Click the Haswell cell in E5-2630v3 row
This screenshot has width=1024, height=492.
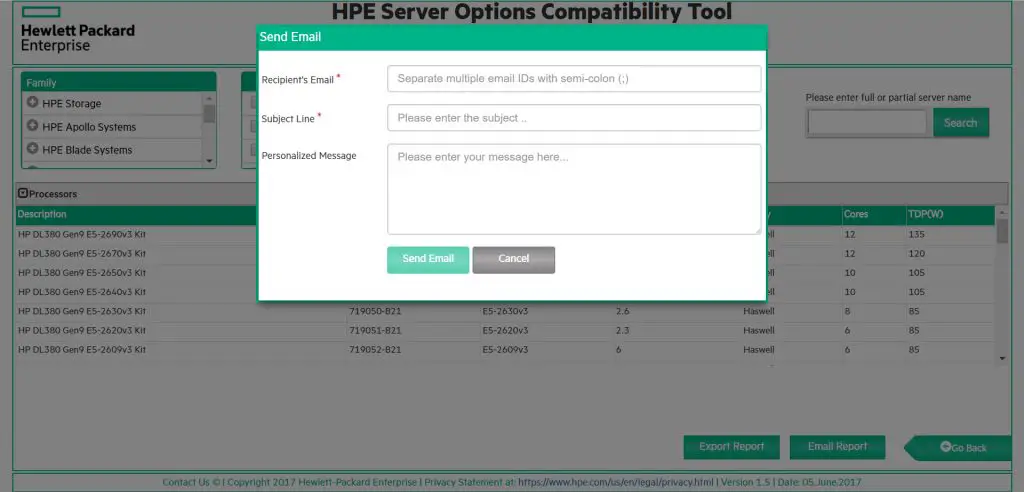click(759, 311)
